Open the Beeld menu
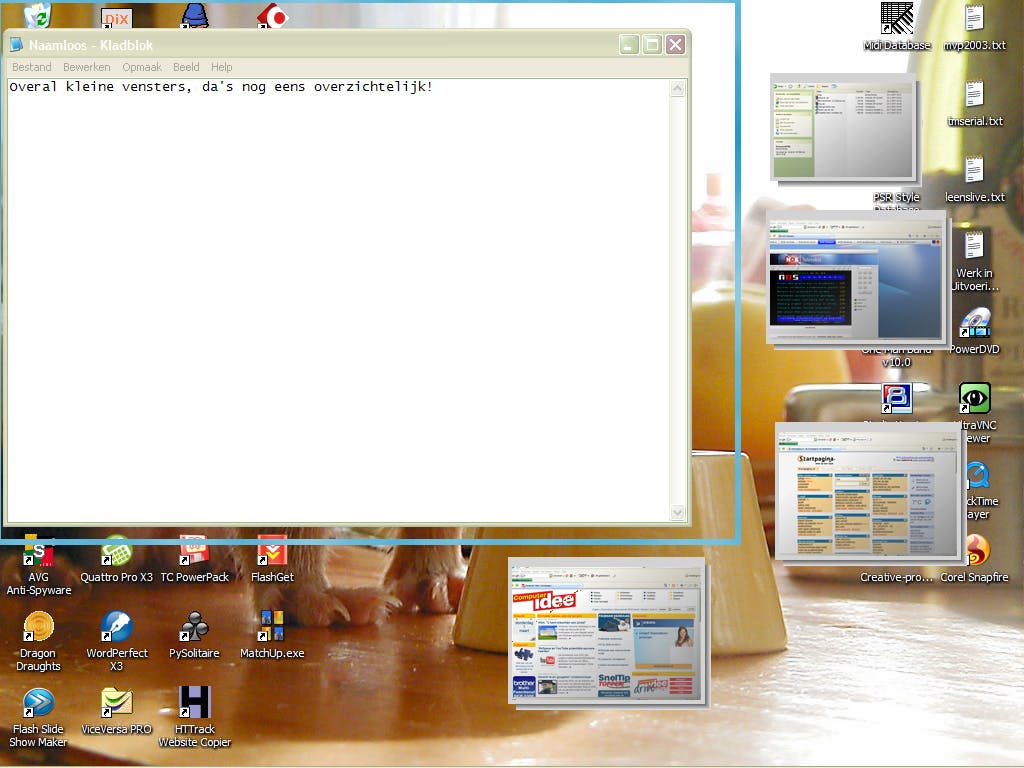The height and width of the screenshot is (768, 1024). pos(186,67)
